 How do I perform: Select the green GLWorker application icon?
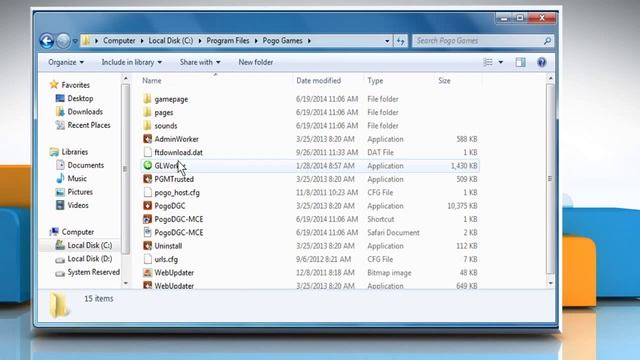click(x=147, y=166)
